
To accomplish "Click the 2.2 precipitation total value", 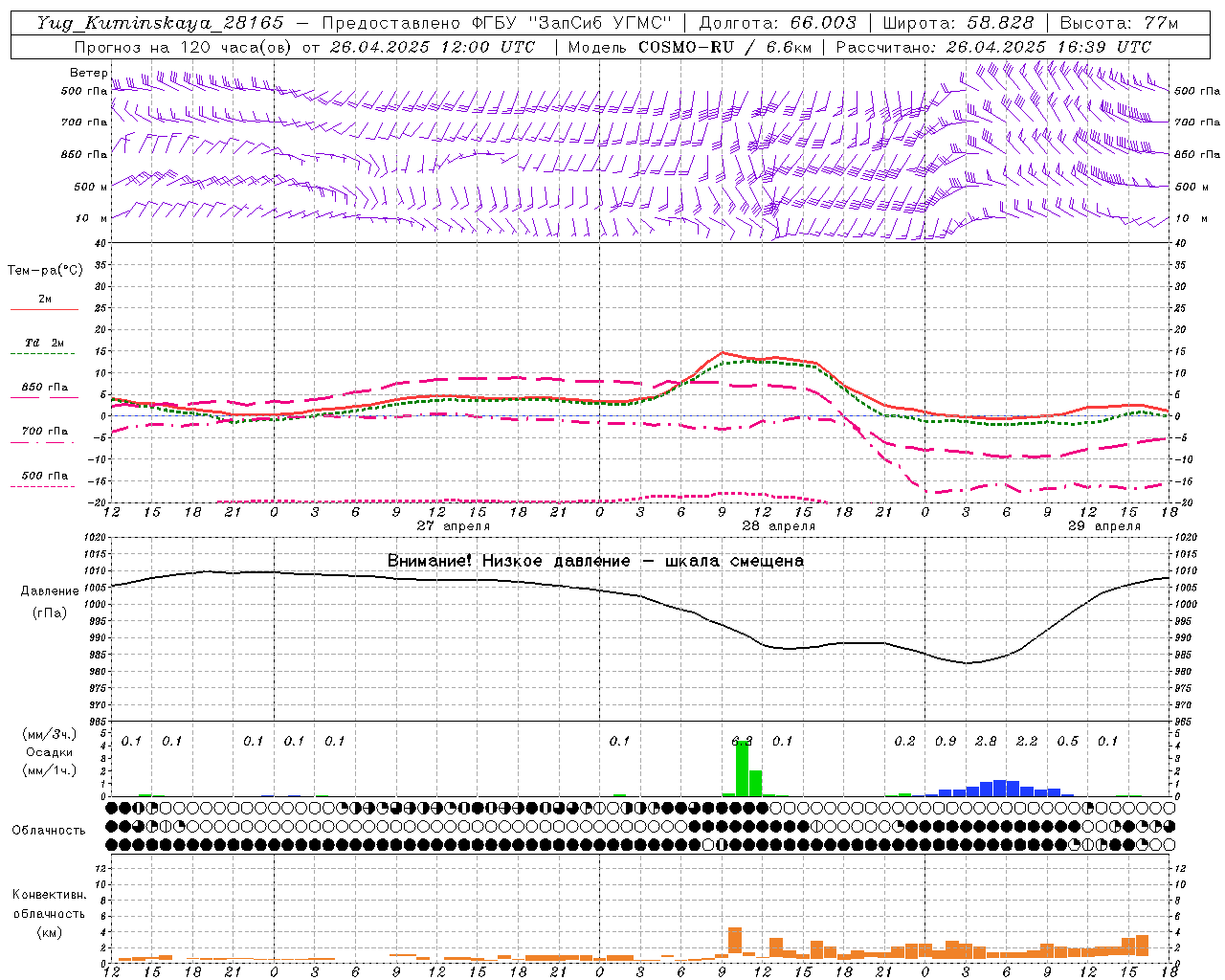I will click(1026, 742).
